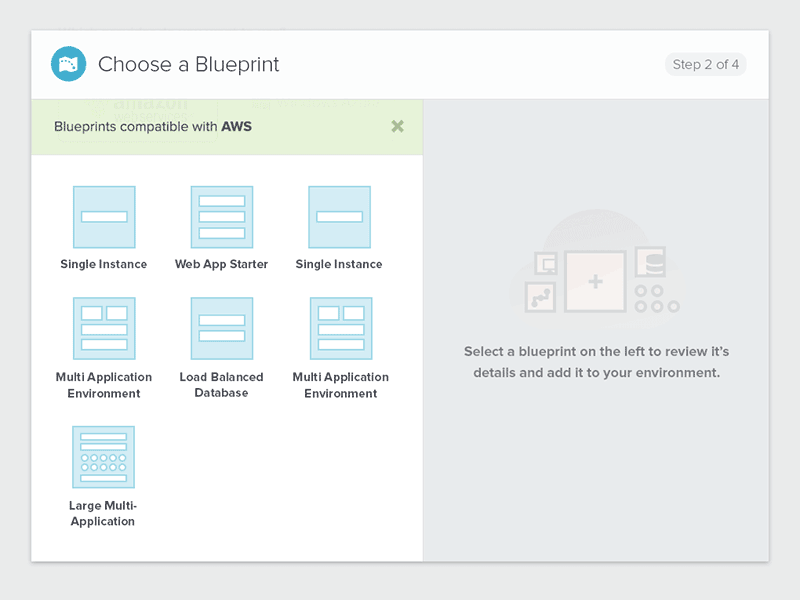Click the Step 2 of 4 badge
The image size is (800, 600).
(706, 64)
